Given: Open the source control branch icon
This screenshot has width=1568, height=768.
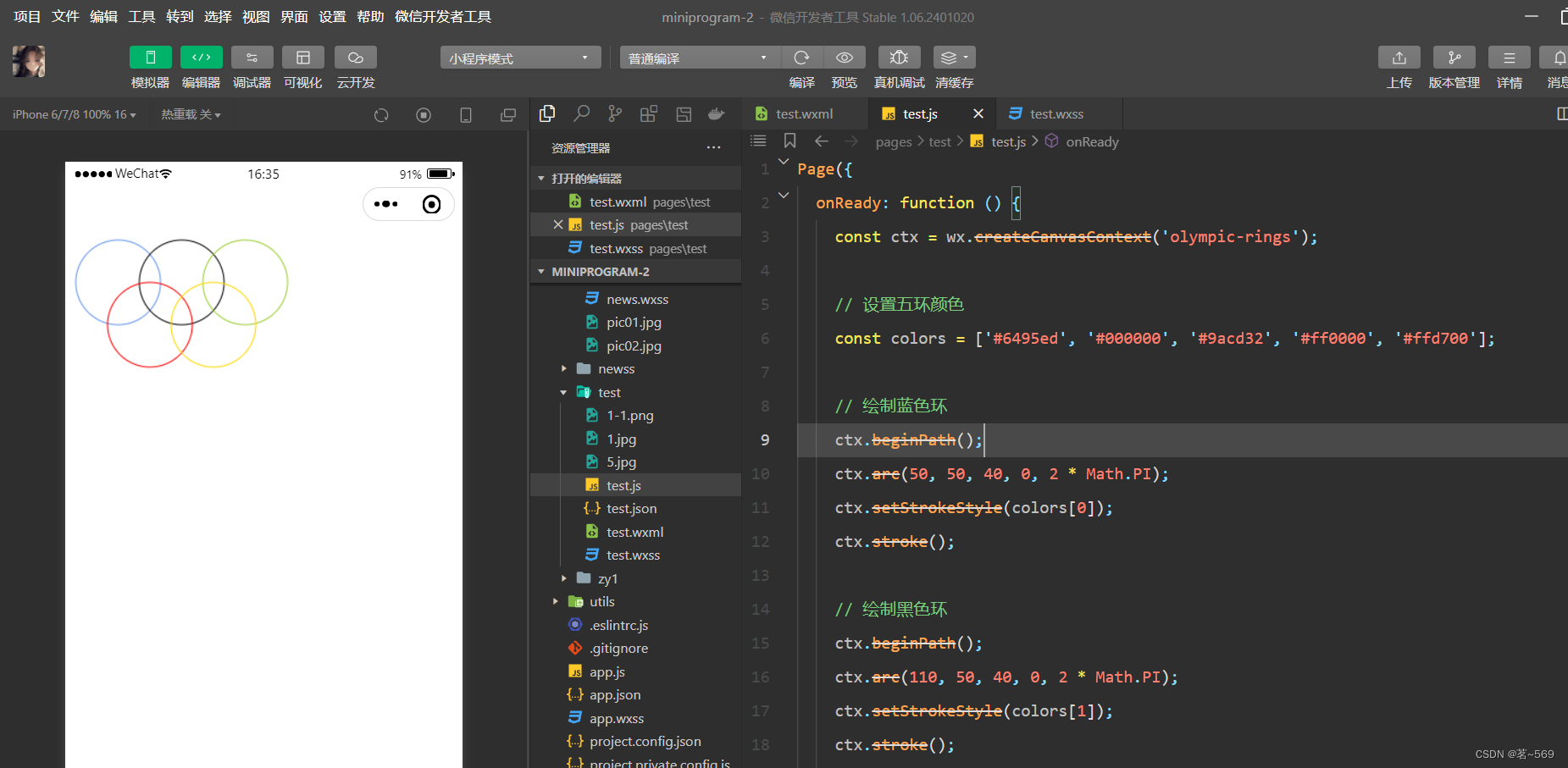Looking at the screenshot, I should pyautogui.click(x=615, y=113).
